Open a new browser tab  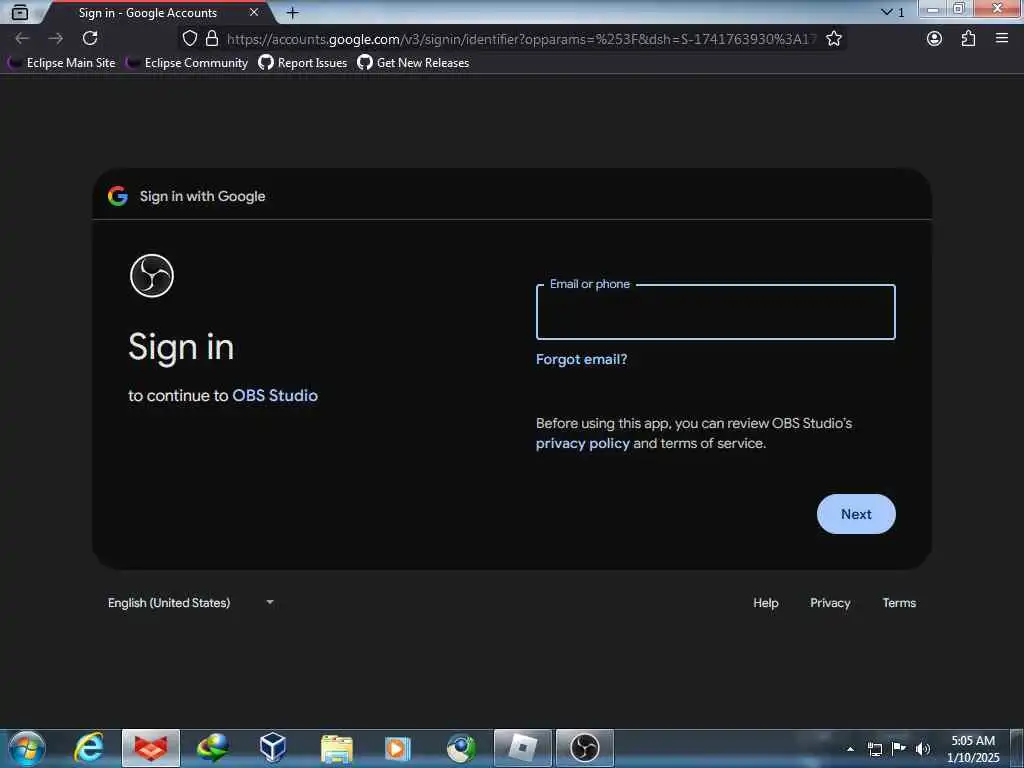[x=293, y=12]
